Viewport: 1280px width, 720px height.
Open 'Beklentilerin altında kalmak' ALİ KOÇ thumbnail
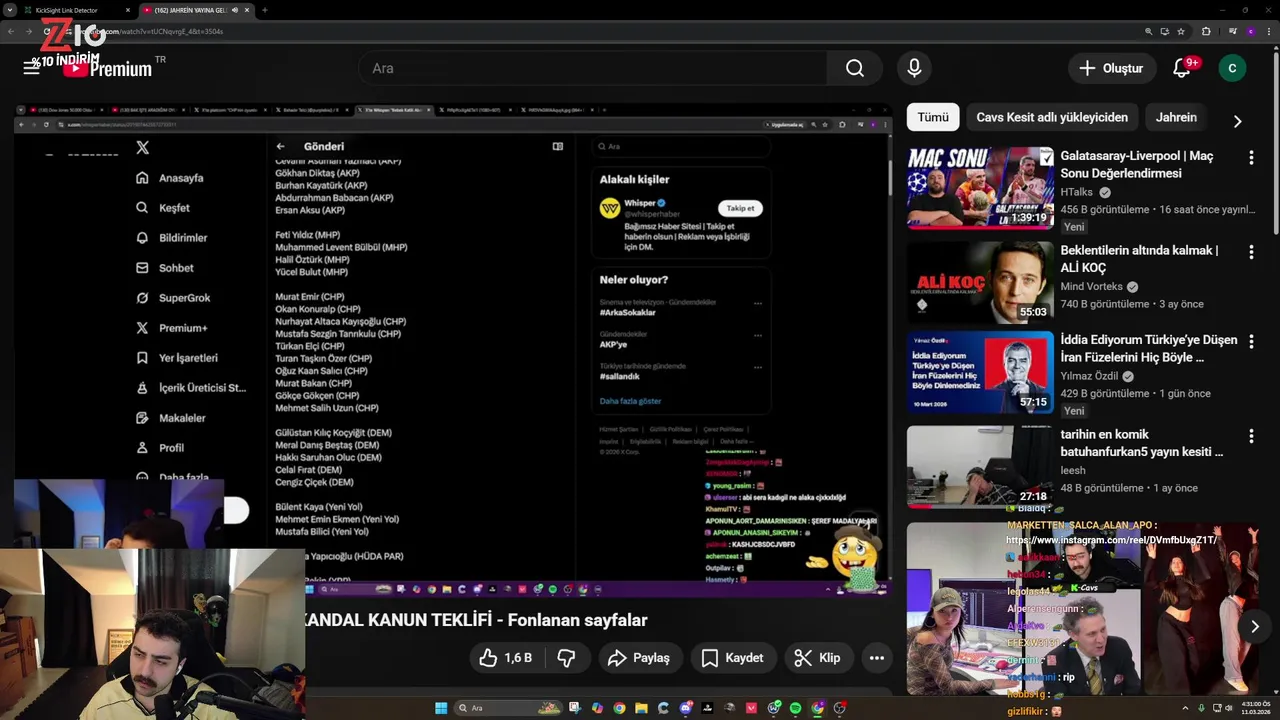(x=980, y=282)
